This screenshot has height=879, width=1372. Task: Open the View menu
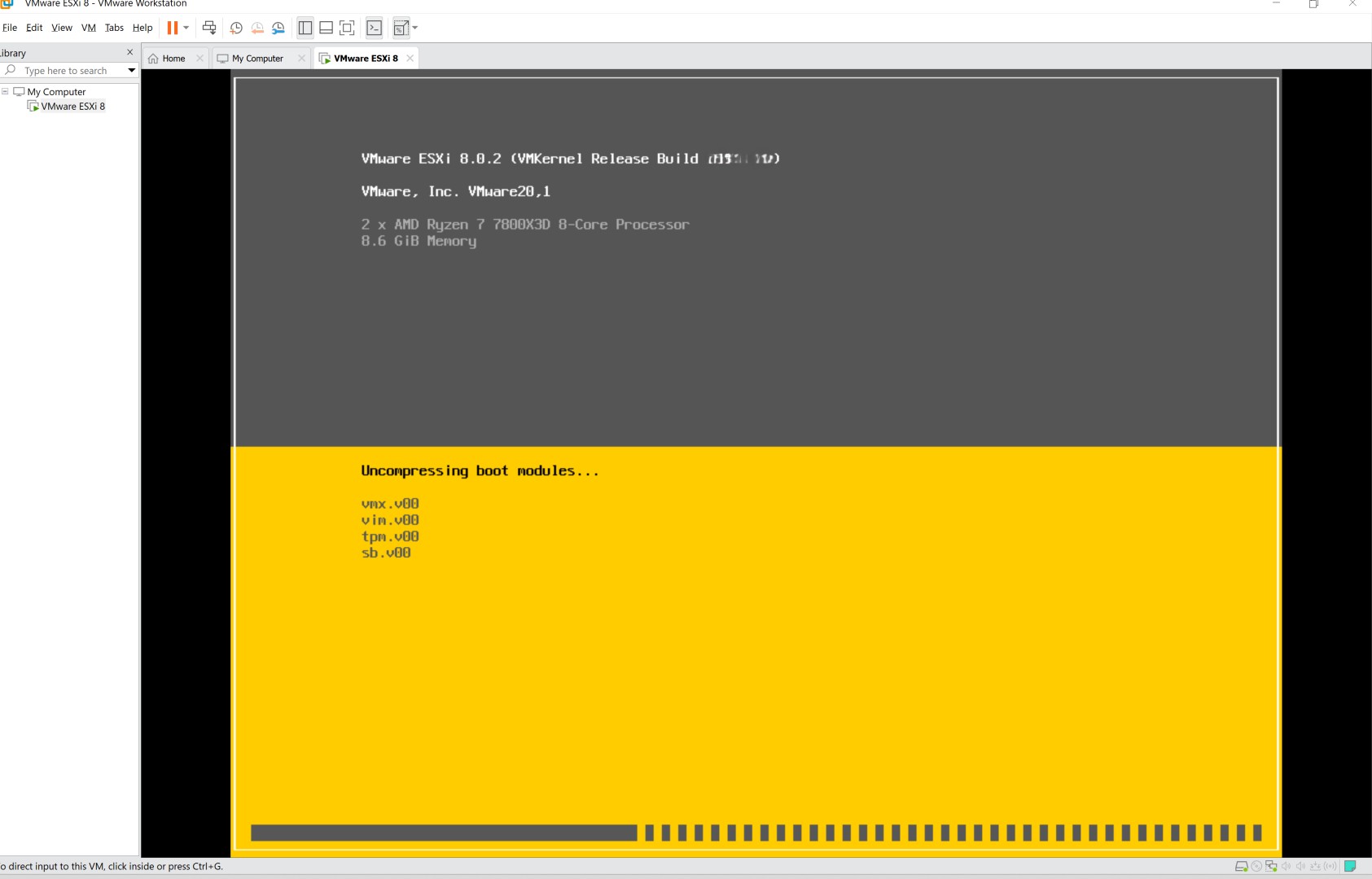pyautogui.click(x=62, y=28)
